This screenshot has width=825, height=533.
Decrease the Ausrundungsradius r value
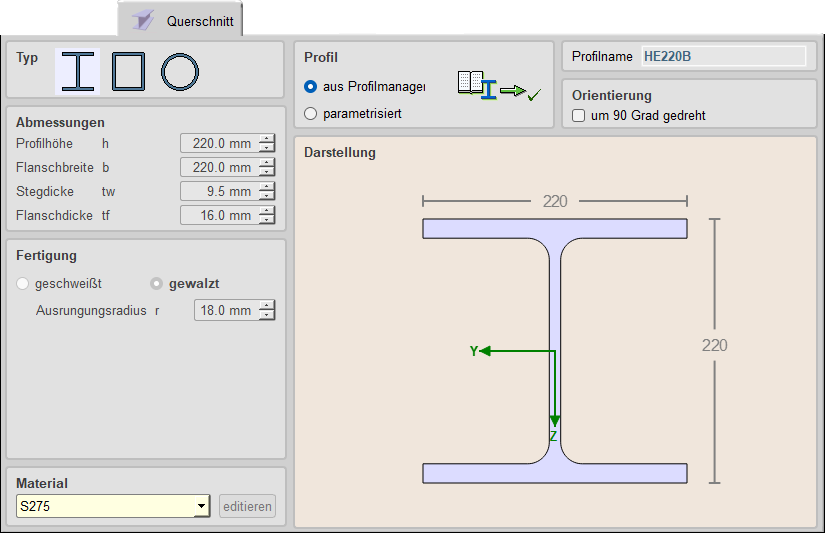[267, 315]
